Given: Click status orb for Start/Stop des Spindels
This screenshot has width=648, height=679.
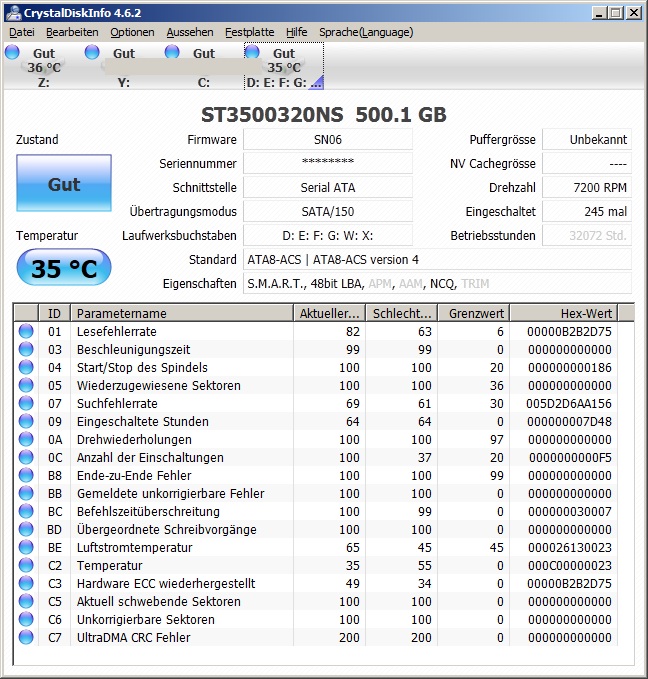Looking at the screenshot, I should point(26,367).
